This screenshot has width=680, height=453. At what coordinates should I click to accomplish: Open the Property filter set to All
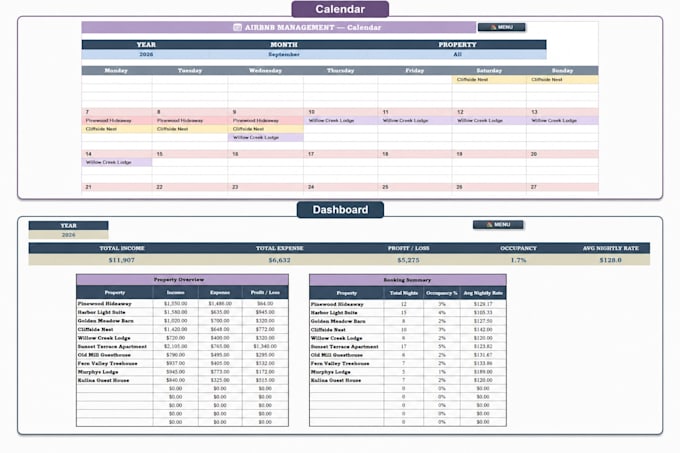(457, 55)
